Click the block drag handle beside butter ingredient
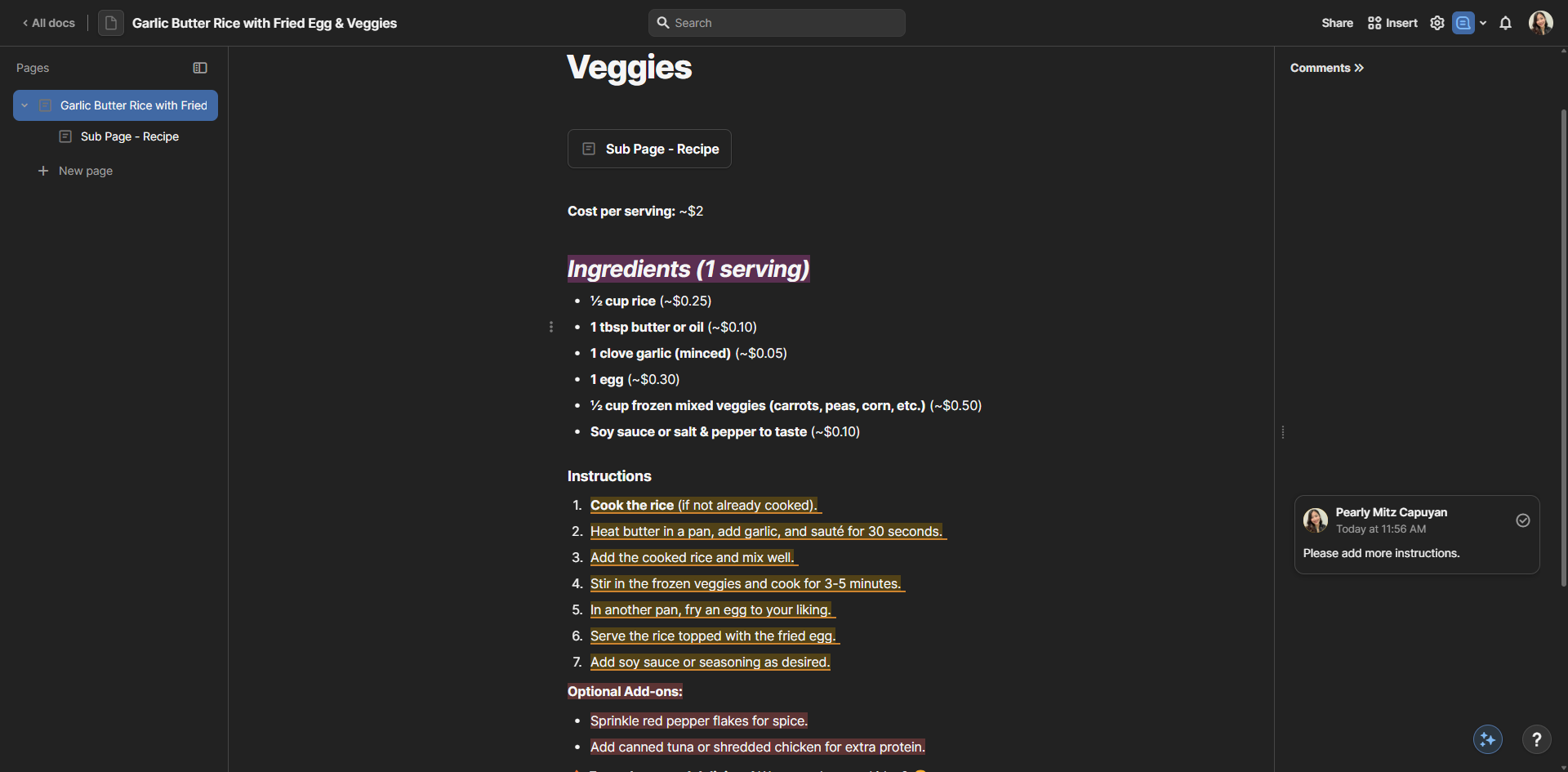Viewport: 1568px width, 772px height. click(x=551, y=327)
